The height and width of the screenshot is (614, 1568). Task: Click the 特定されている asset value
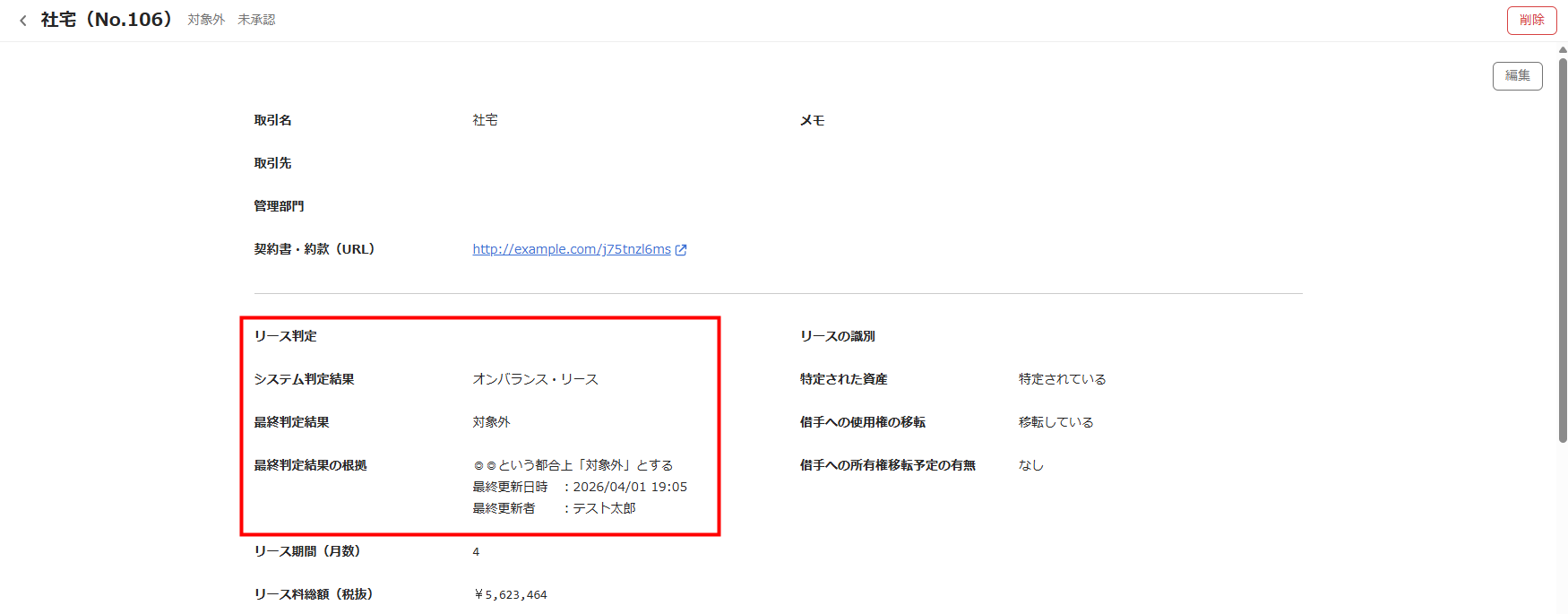(x=1062, y=379)
